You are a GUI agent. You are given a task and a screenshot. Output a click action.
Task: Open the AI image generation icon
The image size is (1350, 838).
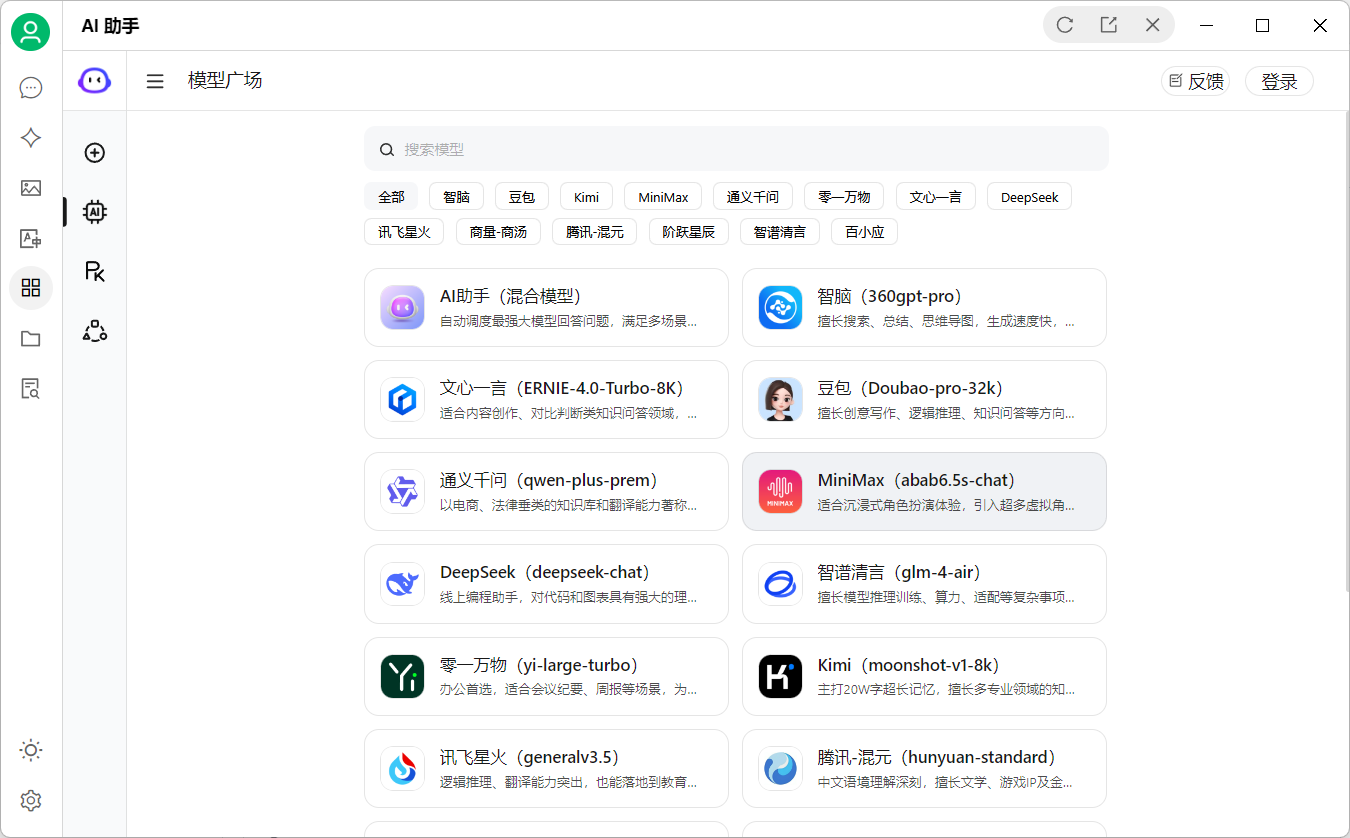(31, 188)
